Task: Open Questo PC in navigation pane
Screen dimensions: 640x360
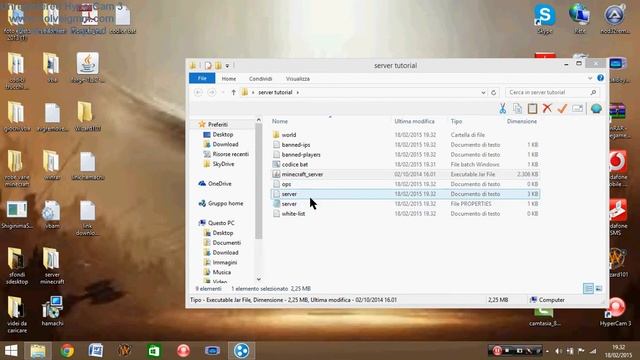Action: 221,223
